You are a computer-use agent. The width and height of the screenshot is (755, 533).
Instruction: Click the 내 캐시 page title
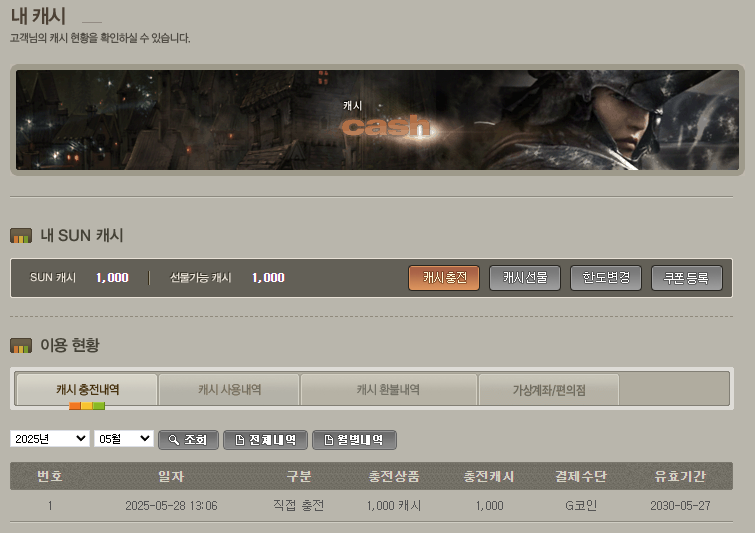click(x=38, y=16)
